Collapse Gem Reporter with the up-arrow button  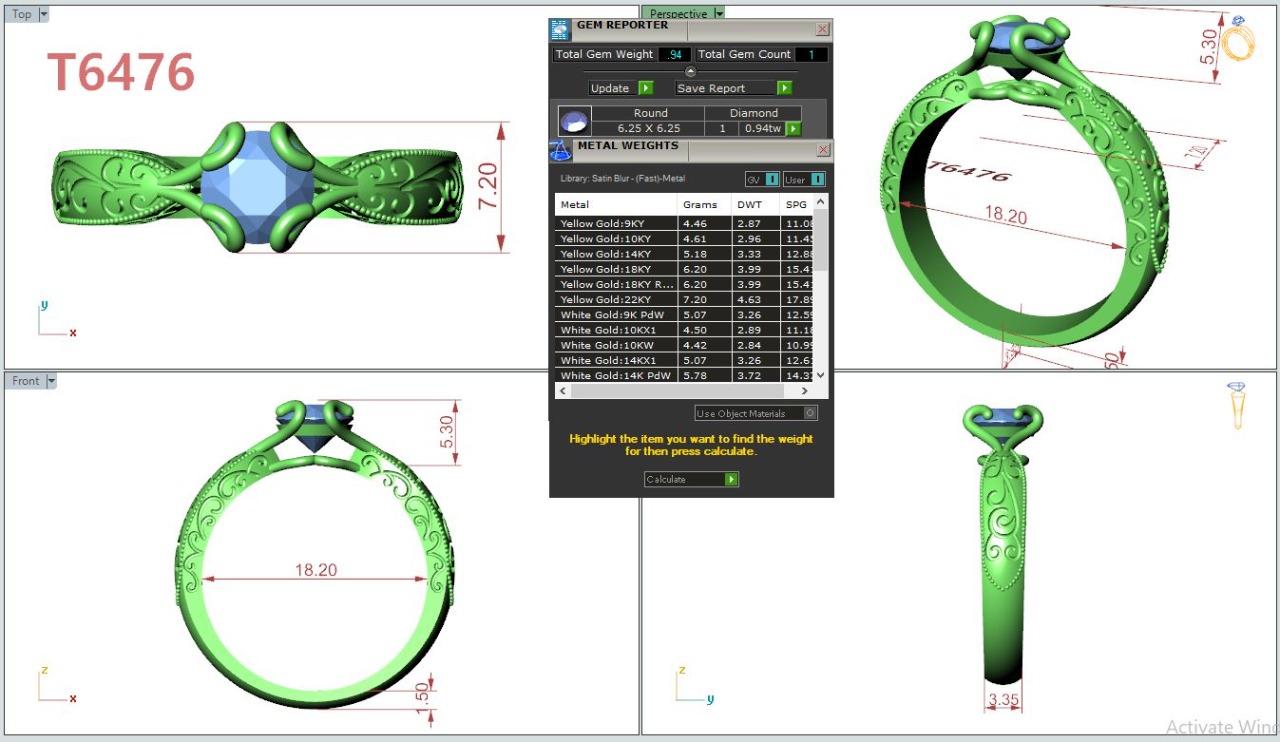pyautogui.click(x=689, y=71)
